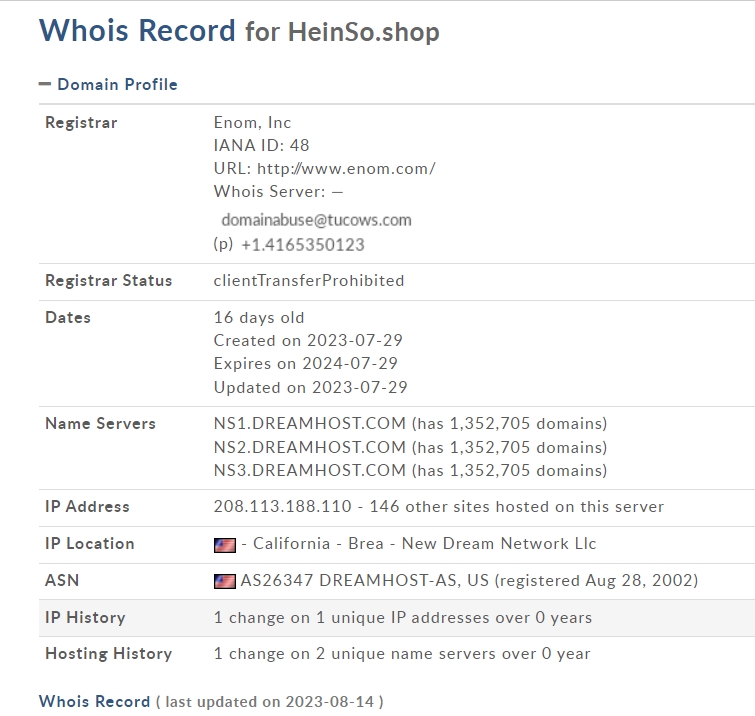The height and width of the screenshot is (716, 755).
Task: Open the Hosting History change details
Action: (402, 653)
